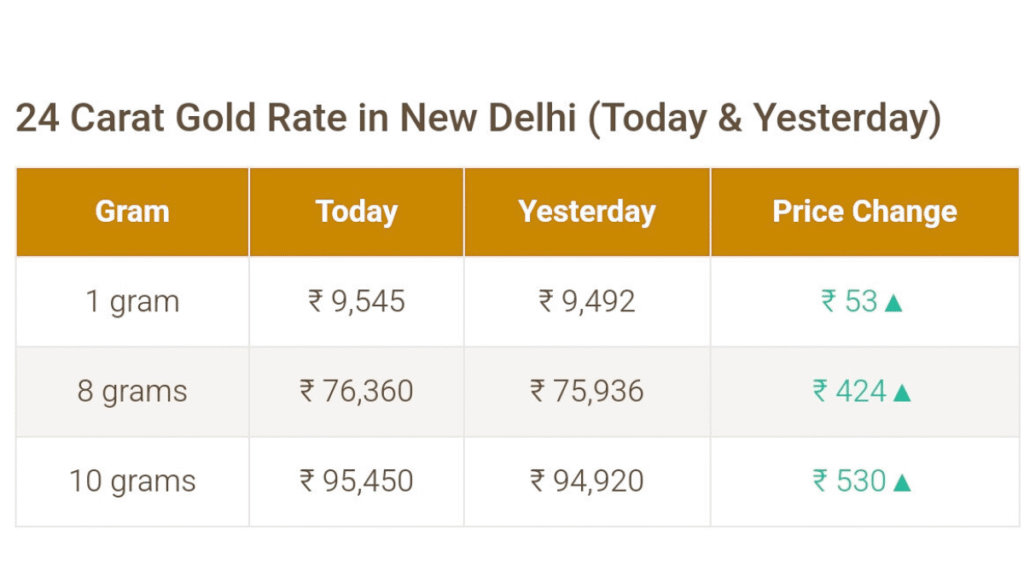The image size is (1024, 576).
Task: Click the rupee symbol before 76,360
Action: pyautogui.click(x=307, y=391)
